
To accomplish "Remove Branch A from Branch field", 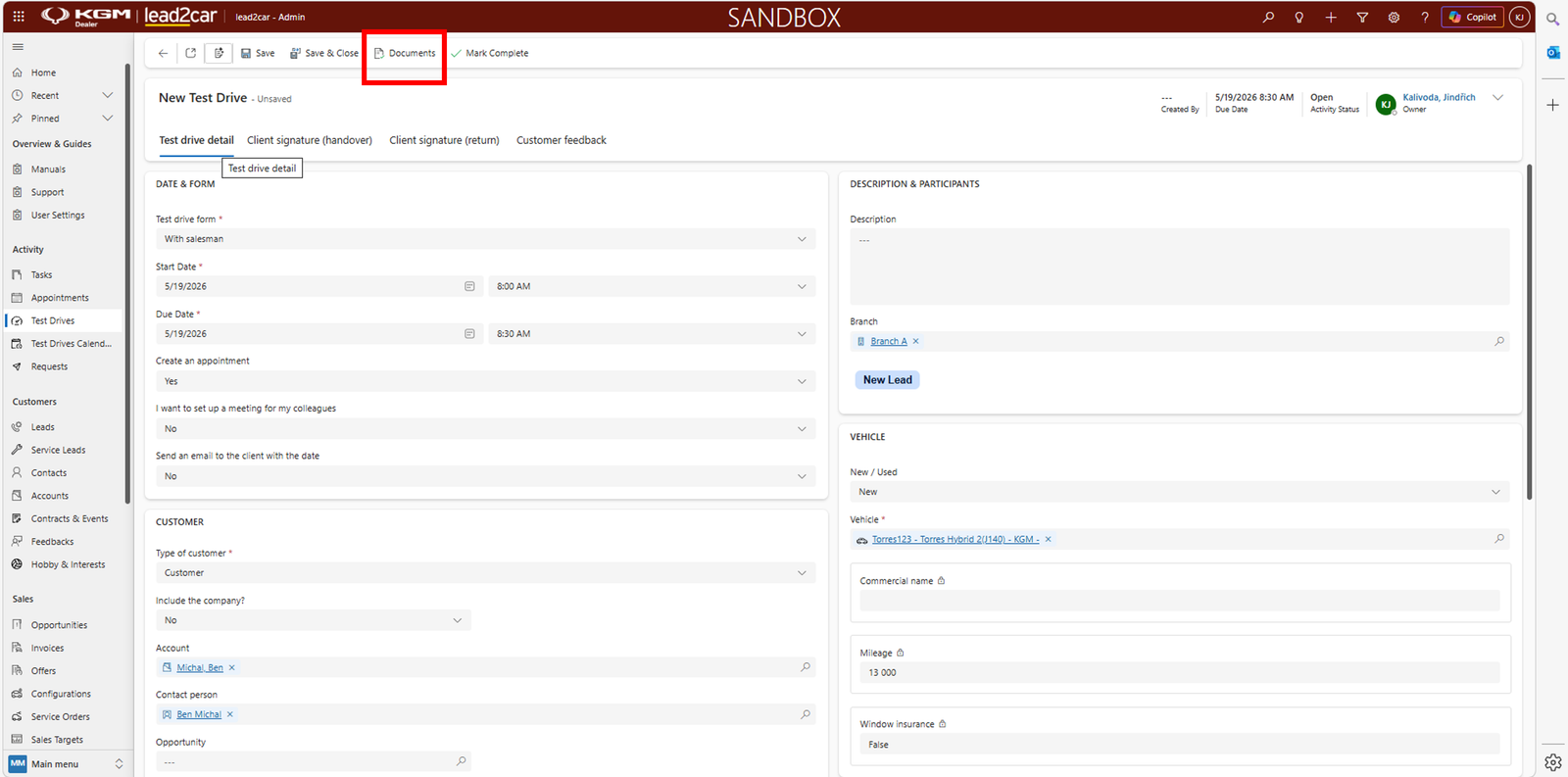I will (916, 341).
